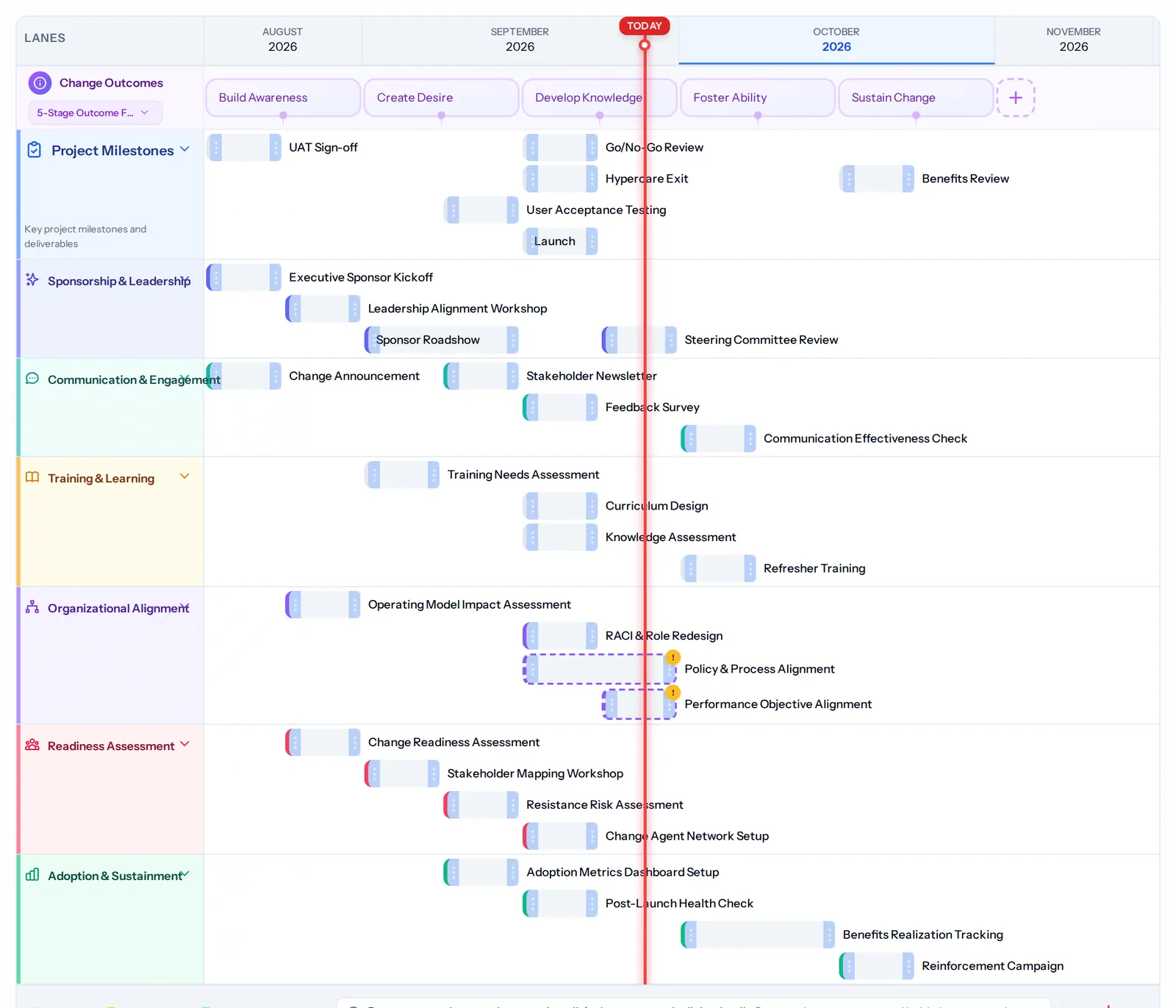The width and height of the screenshot is (1176, 1008).
Task: Click the Feedback Survey label
Action: click(652, 407)
